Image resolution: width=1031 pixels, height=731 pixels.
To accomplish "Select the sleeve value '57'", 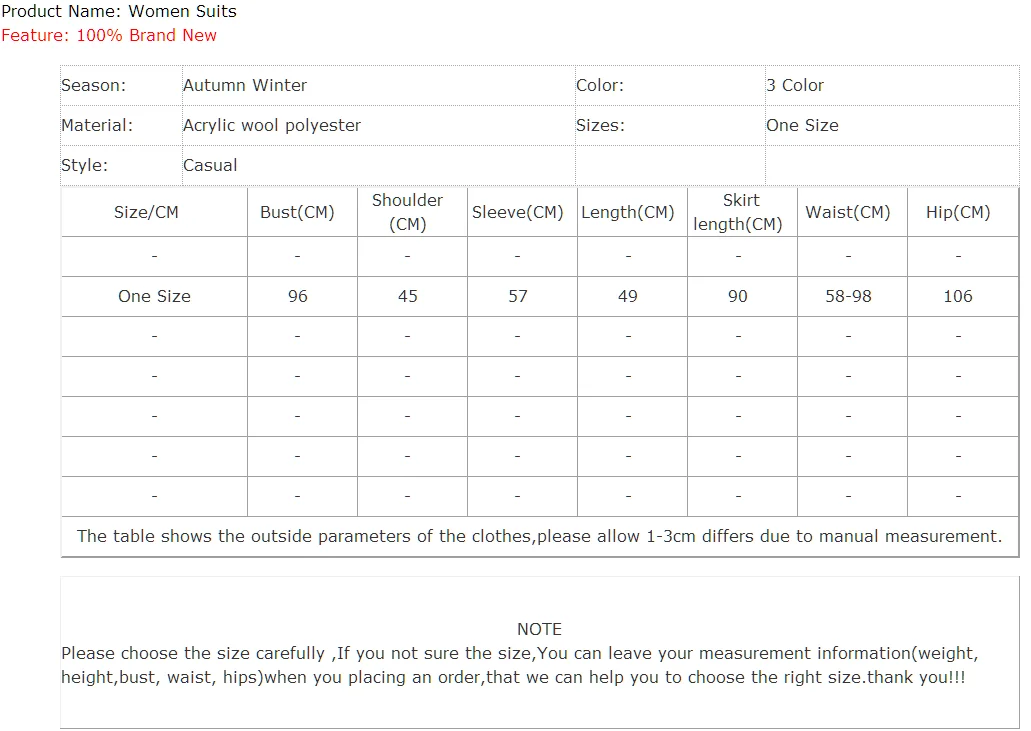I will (x=518, y=296).
